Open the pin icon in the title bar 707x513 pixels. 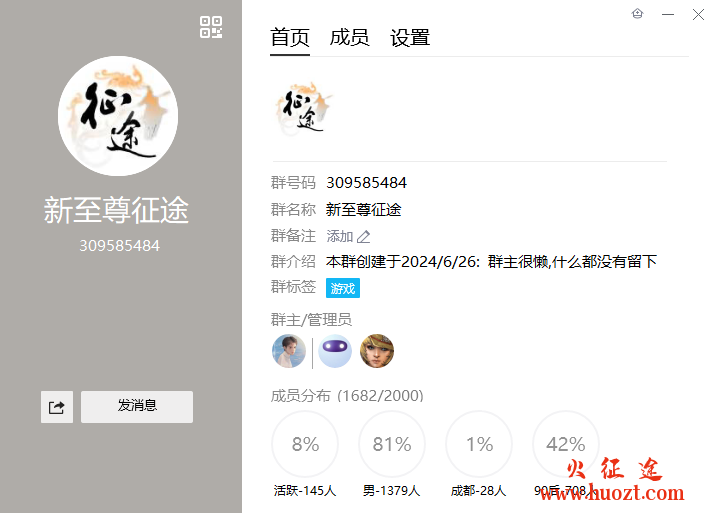pos(638,14)
